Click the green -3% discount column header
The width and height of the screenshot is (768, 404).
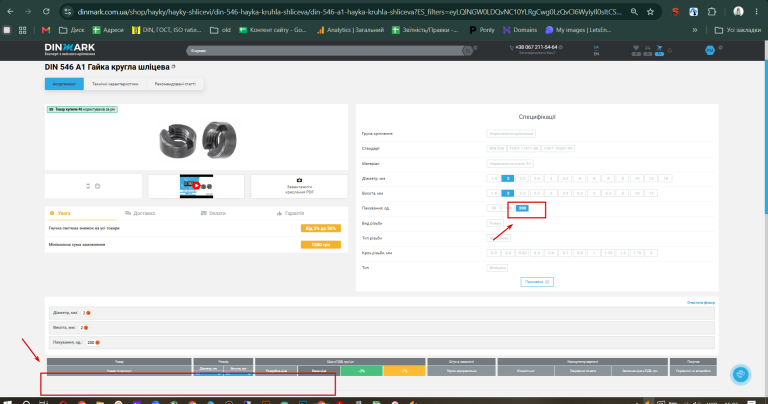tap(361, 371)
